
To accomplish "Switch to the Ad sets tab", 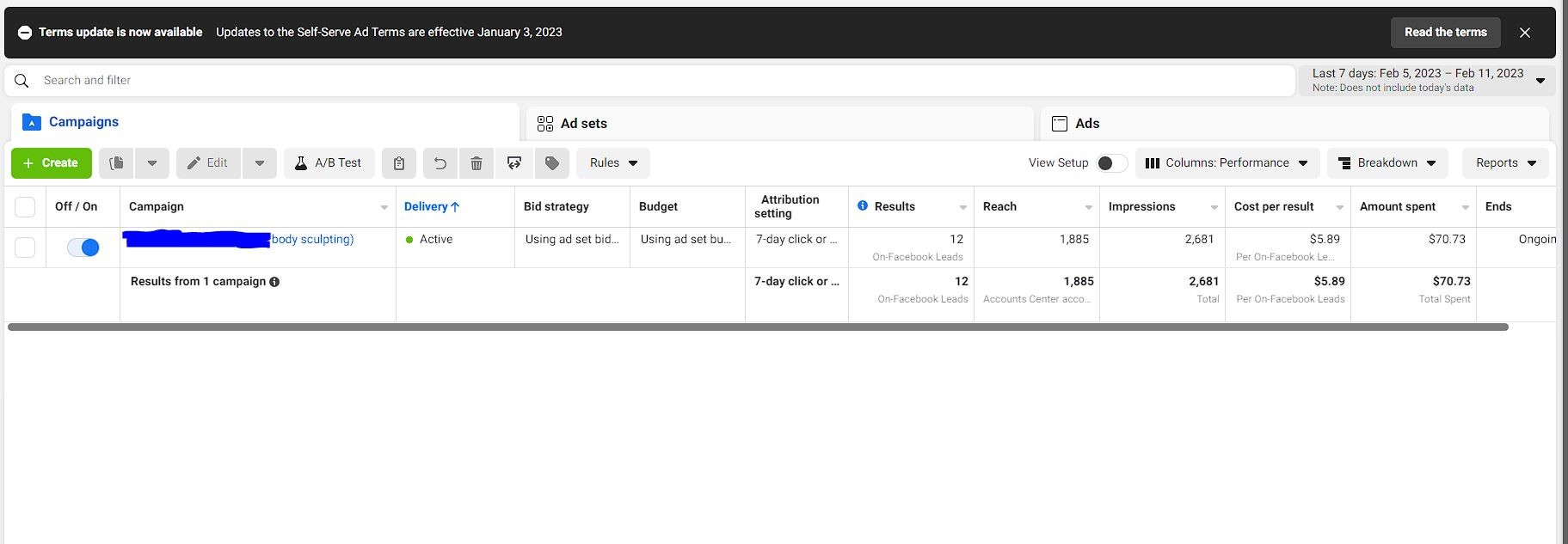I will pyautogui.click(x=583, y=124).
